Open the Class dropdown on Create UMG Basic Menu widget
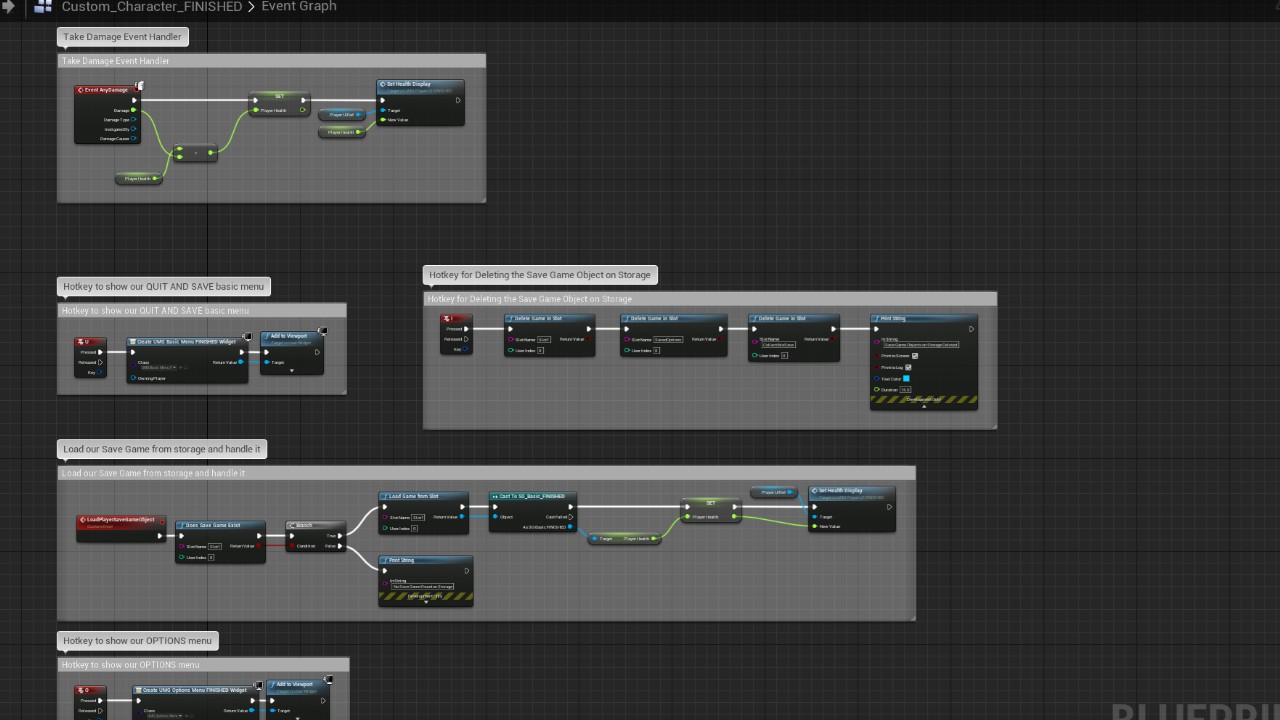The image size is (1280, 720). pyautogui.click(x=158, y=368)
